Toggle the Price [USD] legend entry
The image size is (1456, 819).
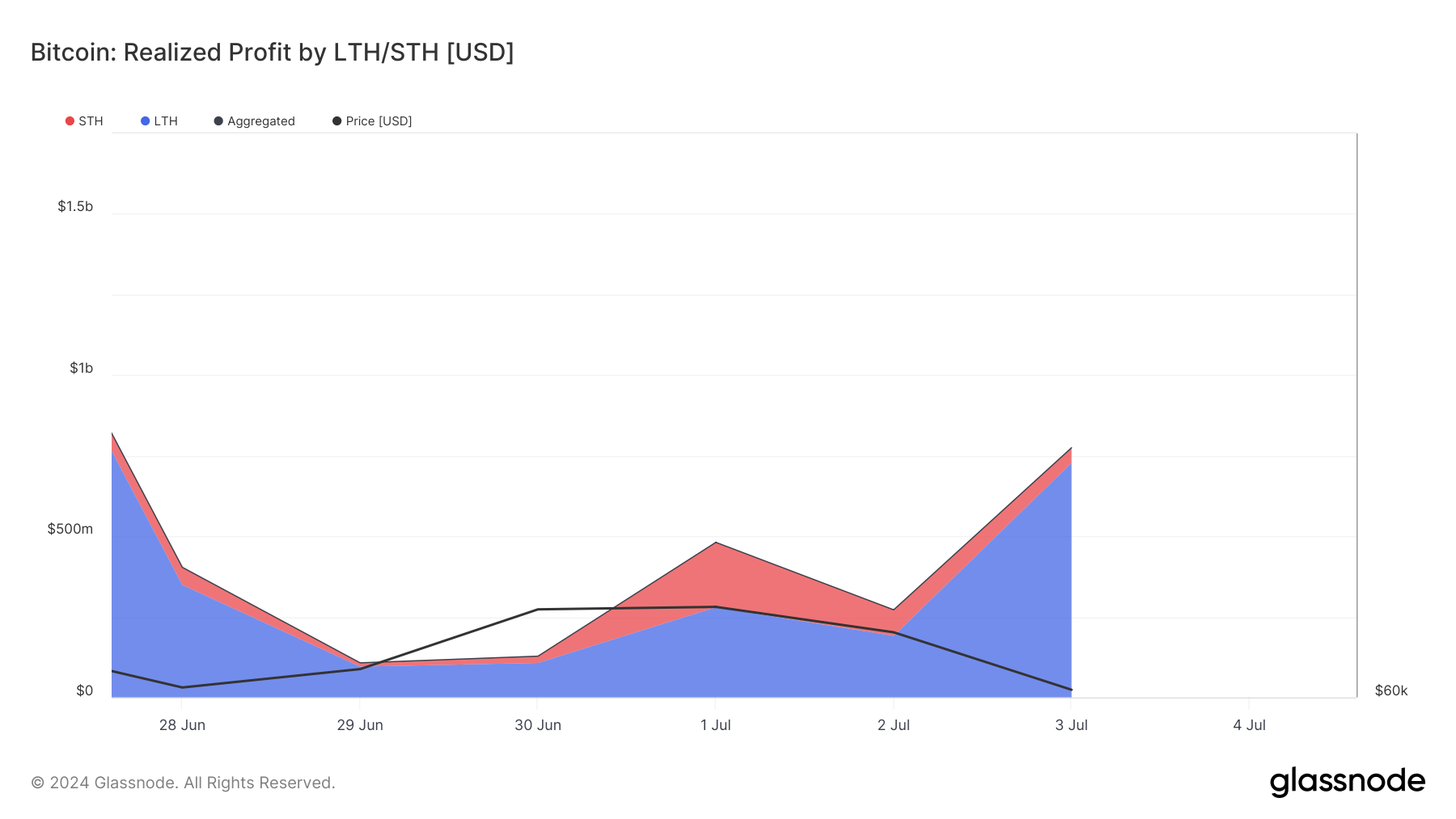(x=372, y=121)
